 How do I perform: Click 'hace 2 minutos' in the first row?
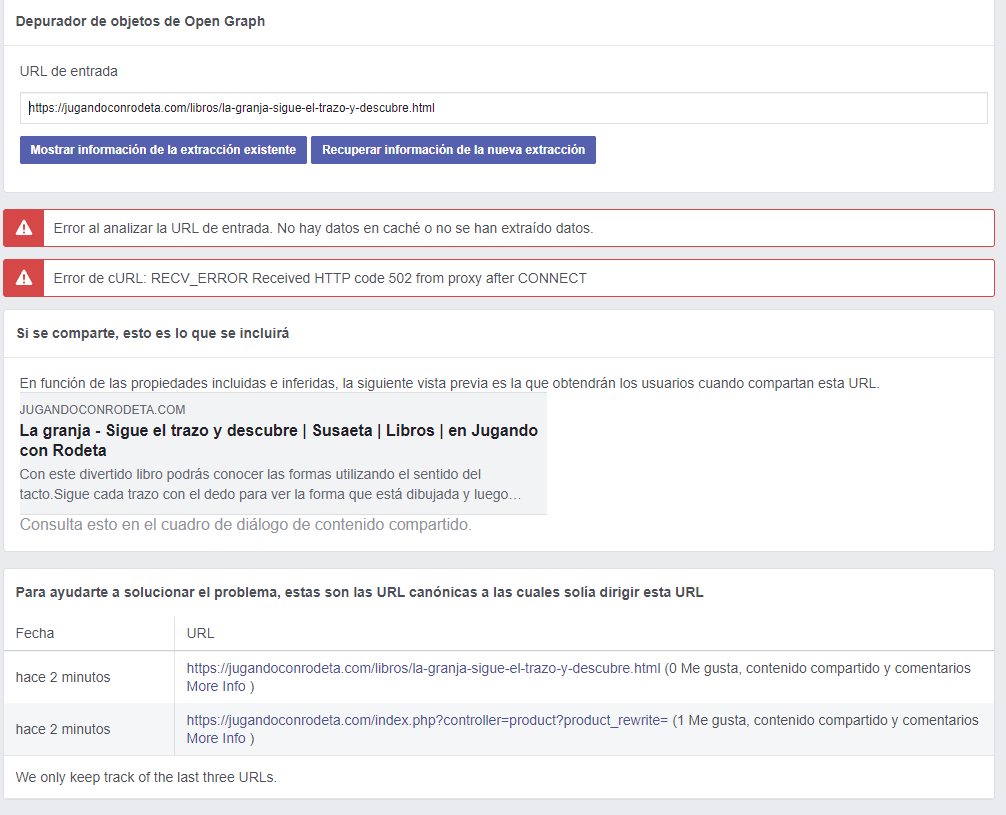[x=63, y=677]
